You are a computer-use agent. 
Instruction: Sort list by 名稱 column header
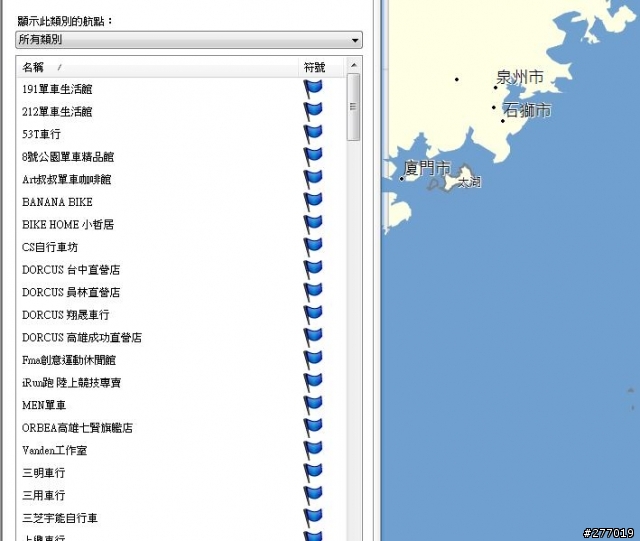tap(157, 67)
